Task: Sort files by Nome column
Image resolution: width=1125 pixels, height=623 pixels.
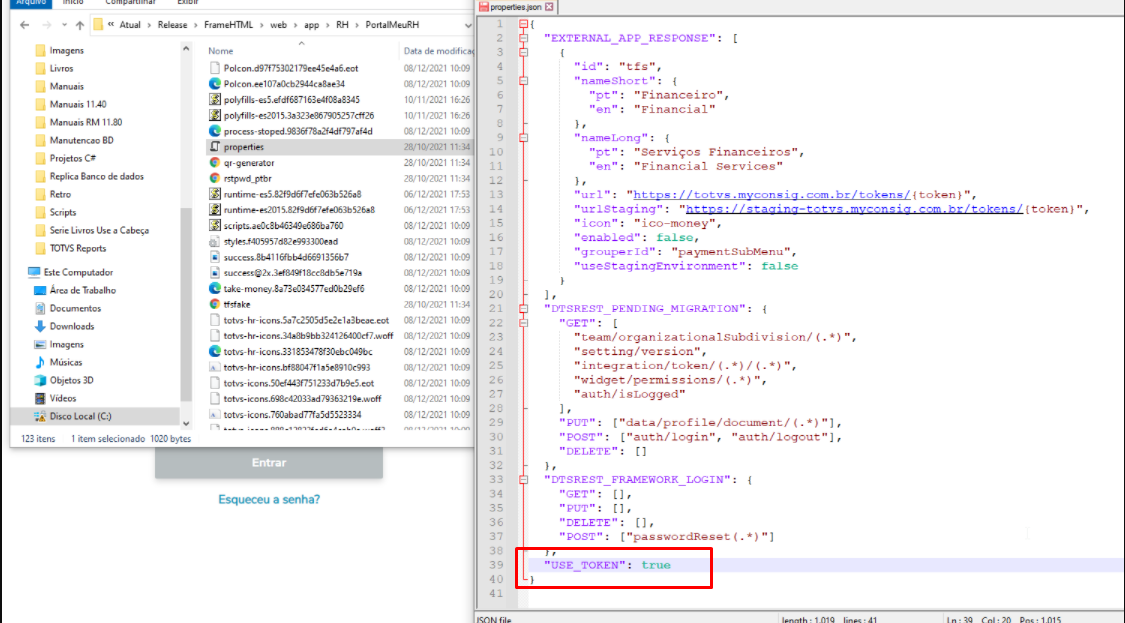Action: coord(220,51)
